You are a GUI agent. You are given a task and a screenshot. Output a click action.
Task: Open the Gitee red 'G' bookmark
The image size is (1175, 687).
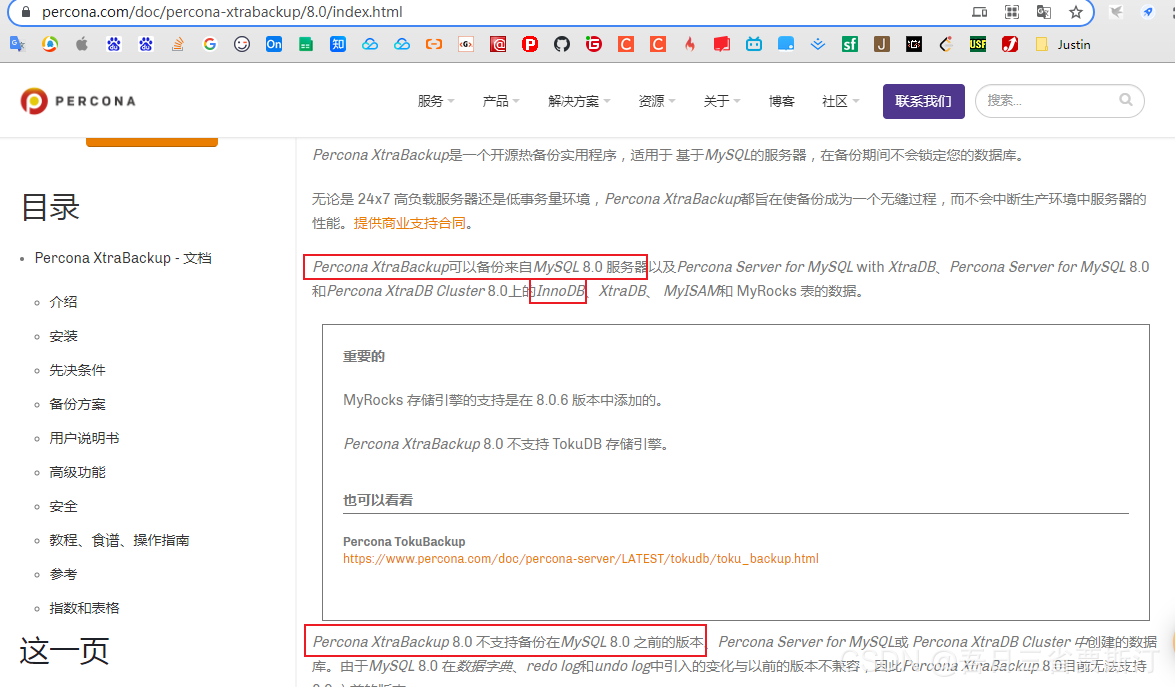coord(593,44)
